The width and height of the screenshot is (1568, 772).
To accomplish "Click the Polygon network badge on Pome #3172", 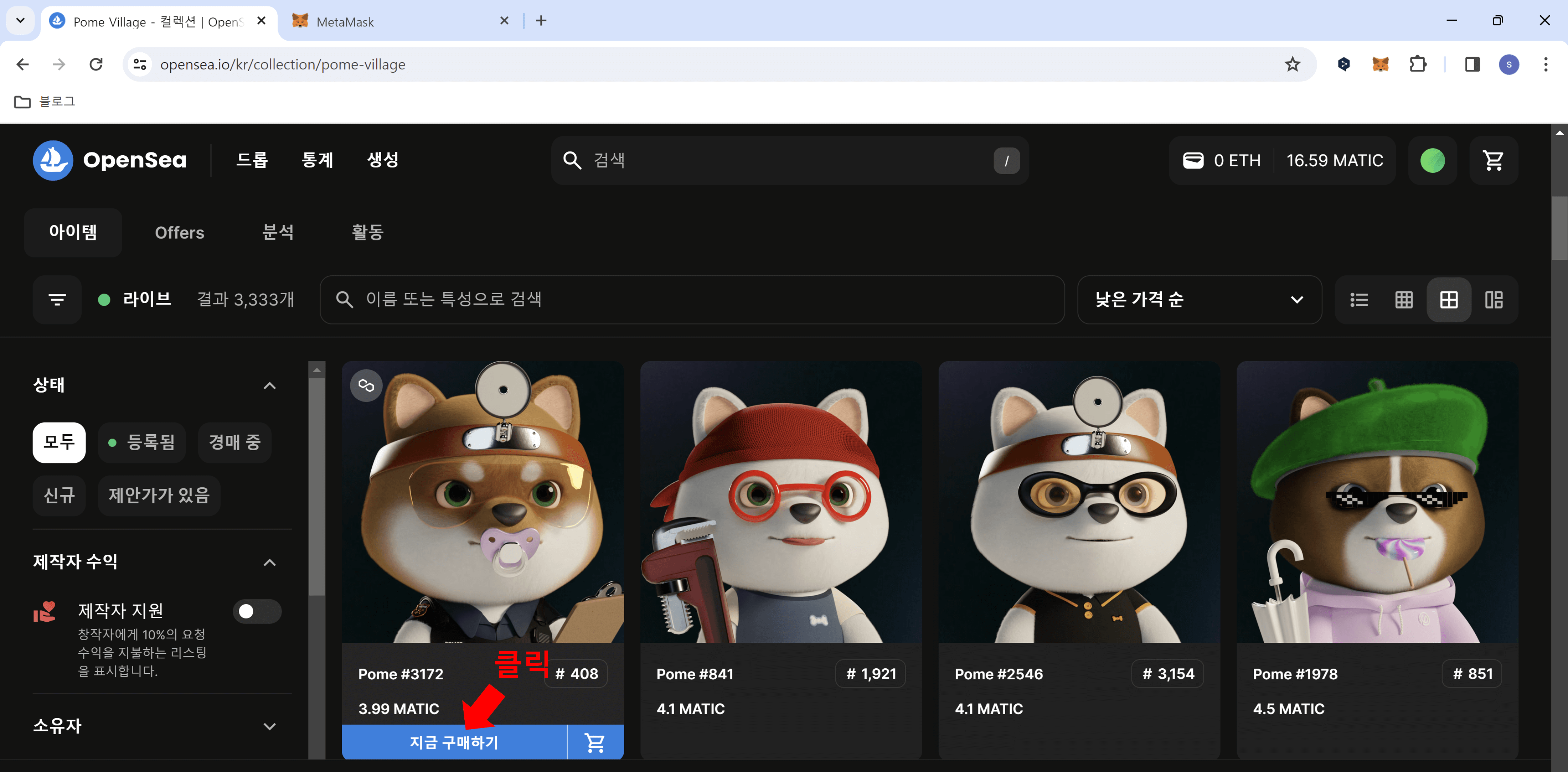I will tap(366, 384).
